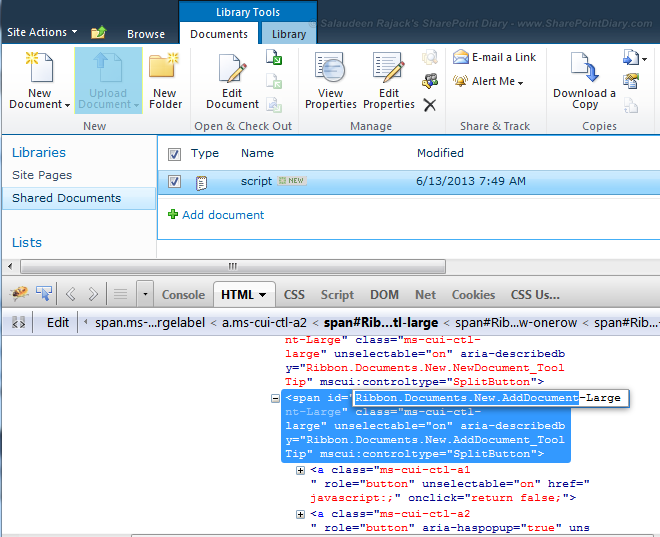Viewport: 660px width, 537px height.
Task: Sort by the Name column header
Action: (257, 153)
